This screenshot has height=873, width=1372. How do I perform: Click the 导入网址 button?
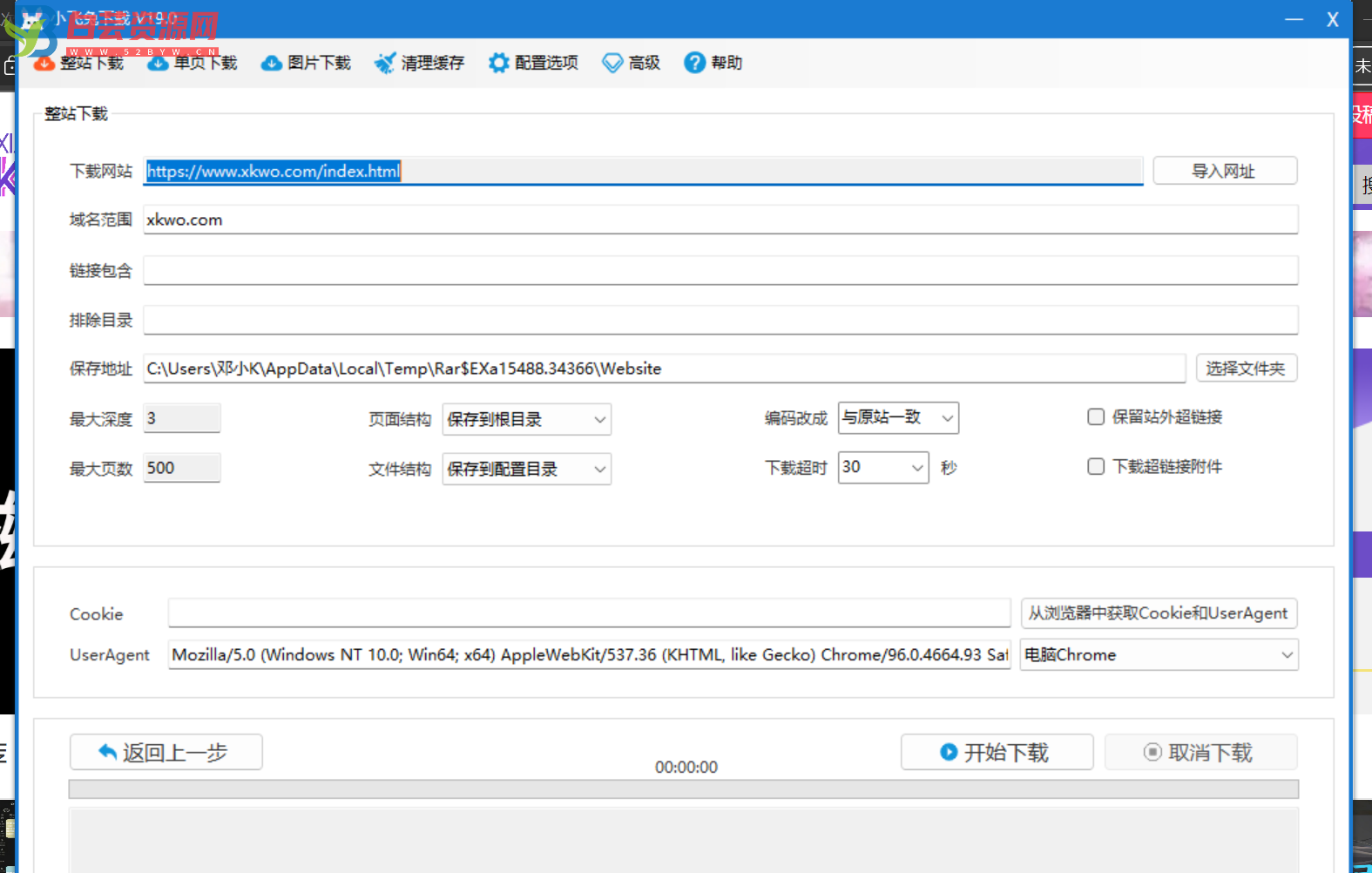point(1225,171)
